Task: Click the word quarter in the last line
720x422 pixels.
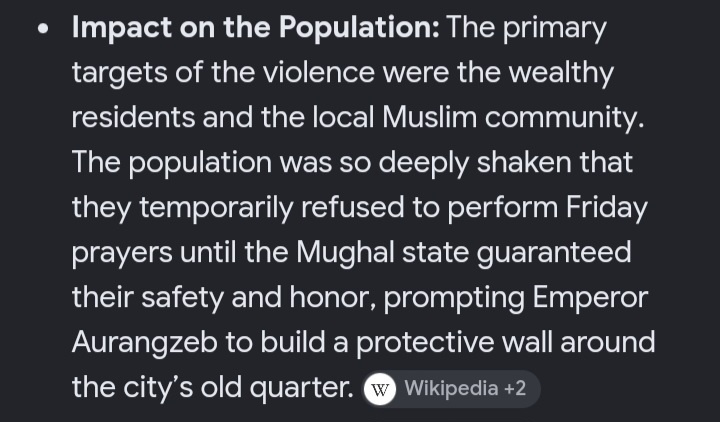Action: coord(302,388)
